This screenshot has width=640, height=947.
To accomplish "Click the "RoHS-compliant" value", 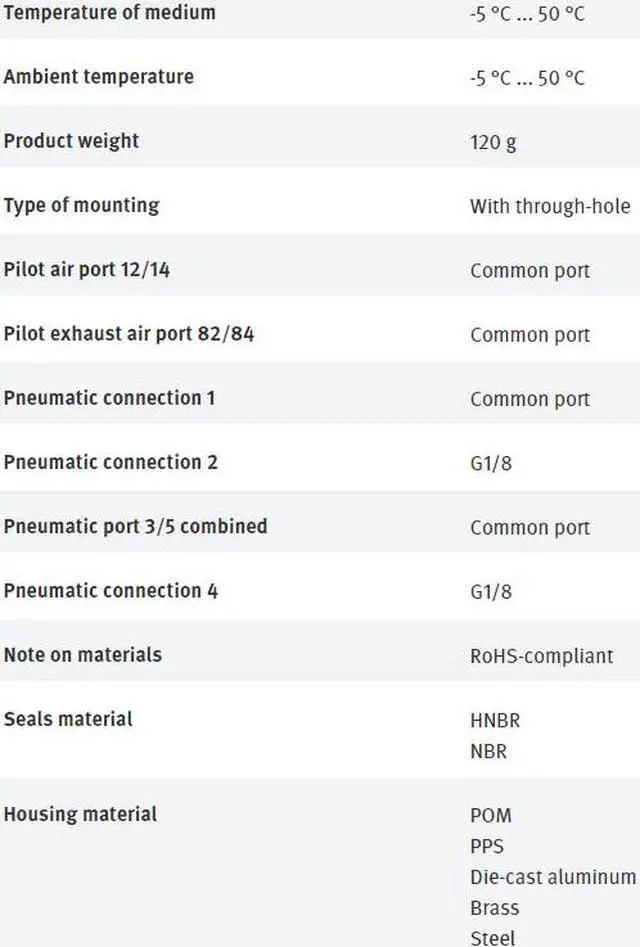I will [x=541, y=656].
